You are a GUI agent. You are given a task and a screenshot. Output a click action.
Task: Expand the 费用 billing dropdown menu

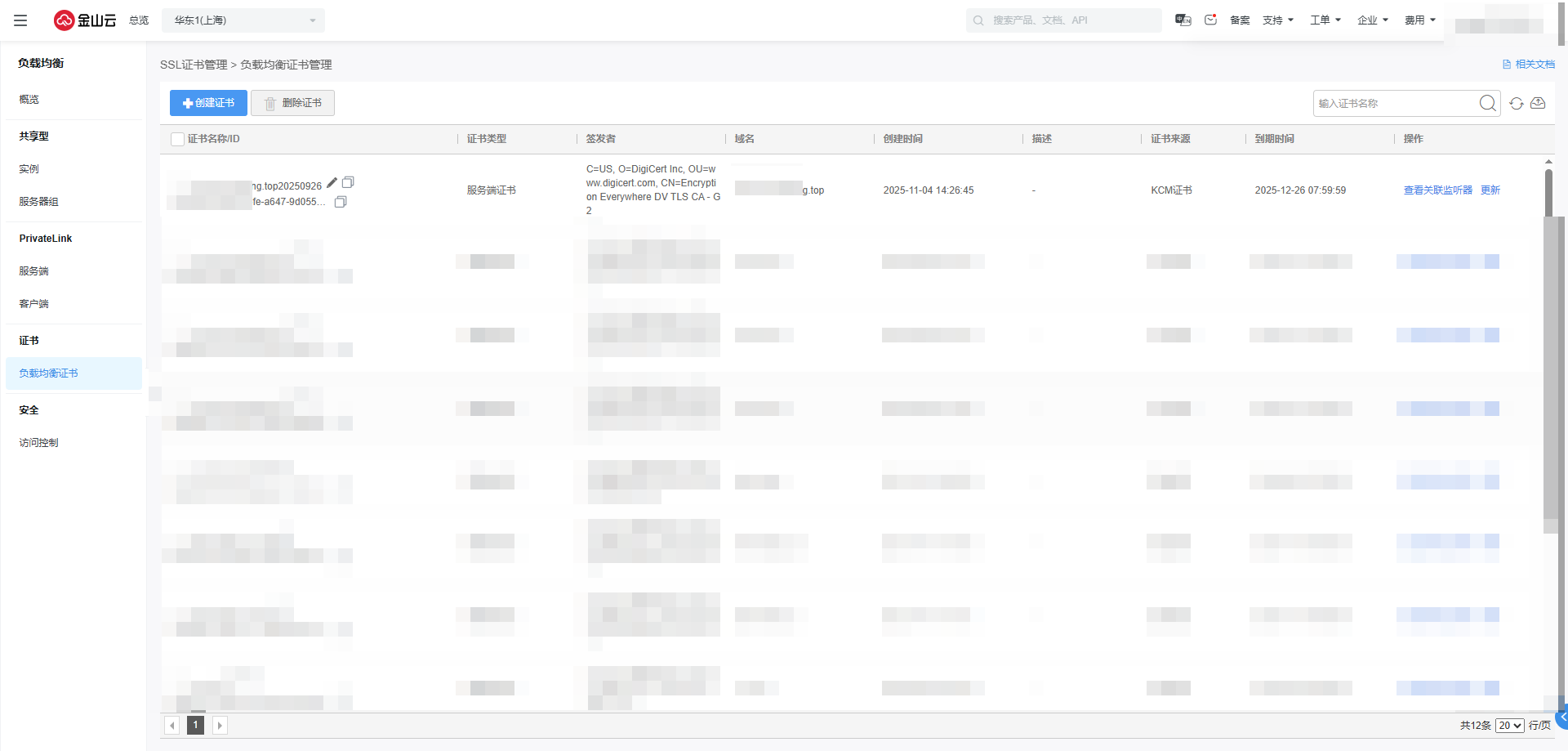[x=1420, y=20]
